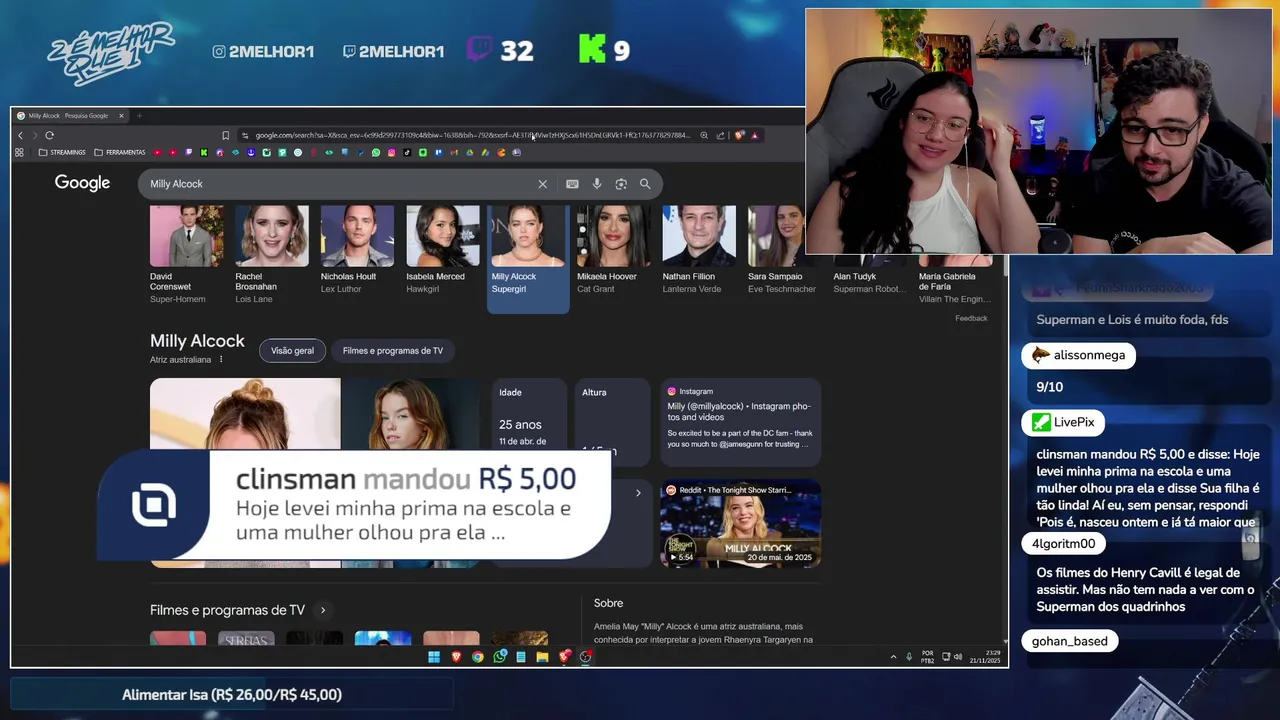Select Nathan Fillion in the cast carousel

pyautogui.click(x=699, y=252)
